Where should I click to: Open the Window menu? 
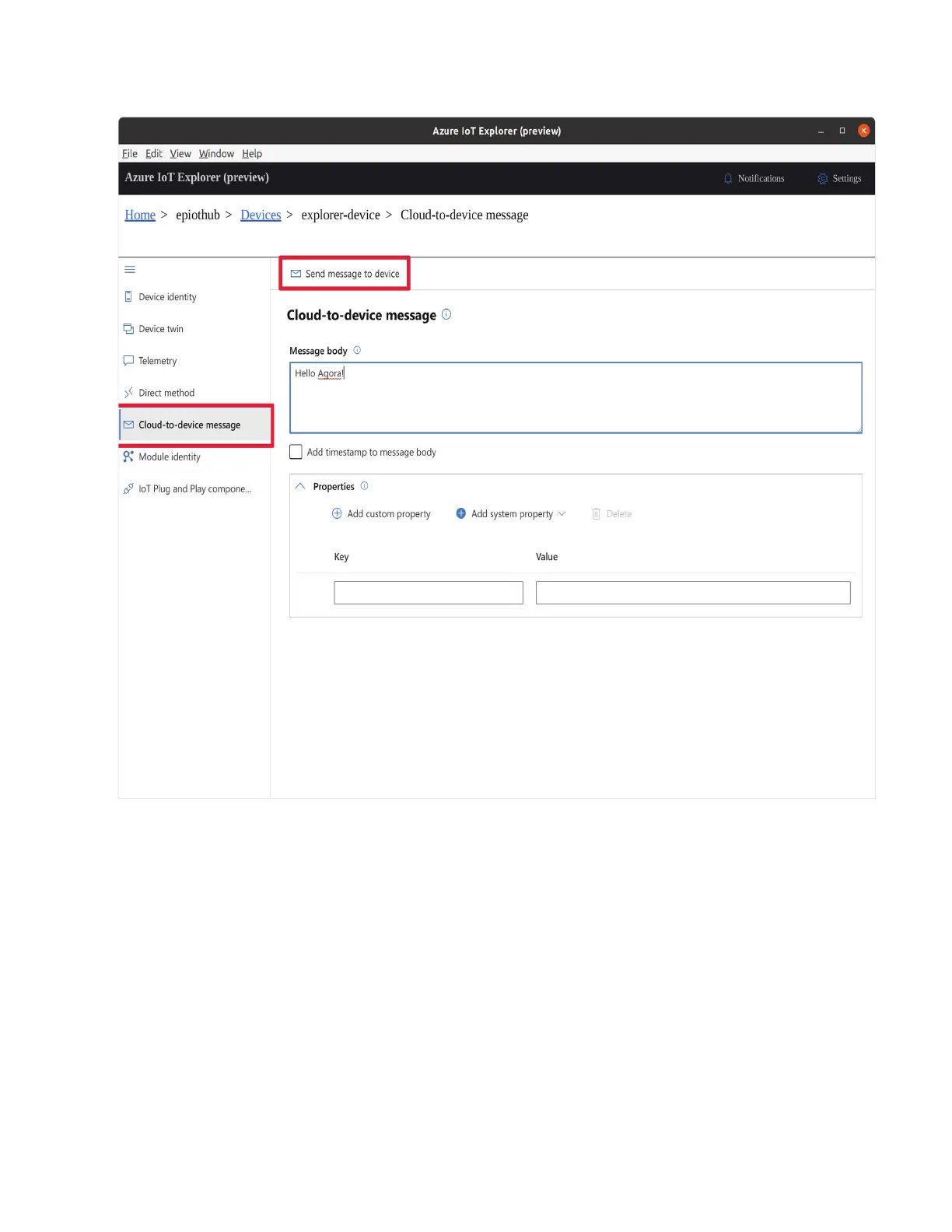[x=216, y=153]
